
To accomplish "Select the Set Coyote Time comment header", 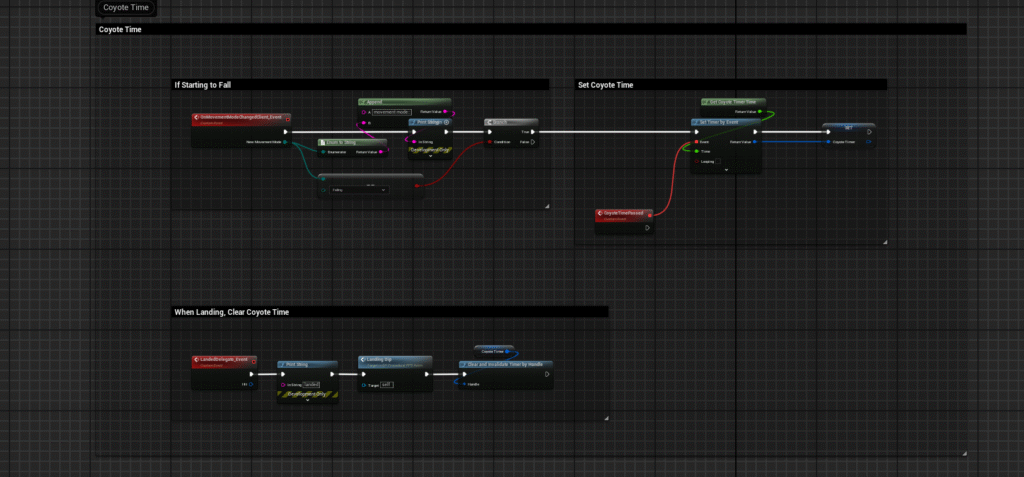I will click(606, 85).
